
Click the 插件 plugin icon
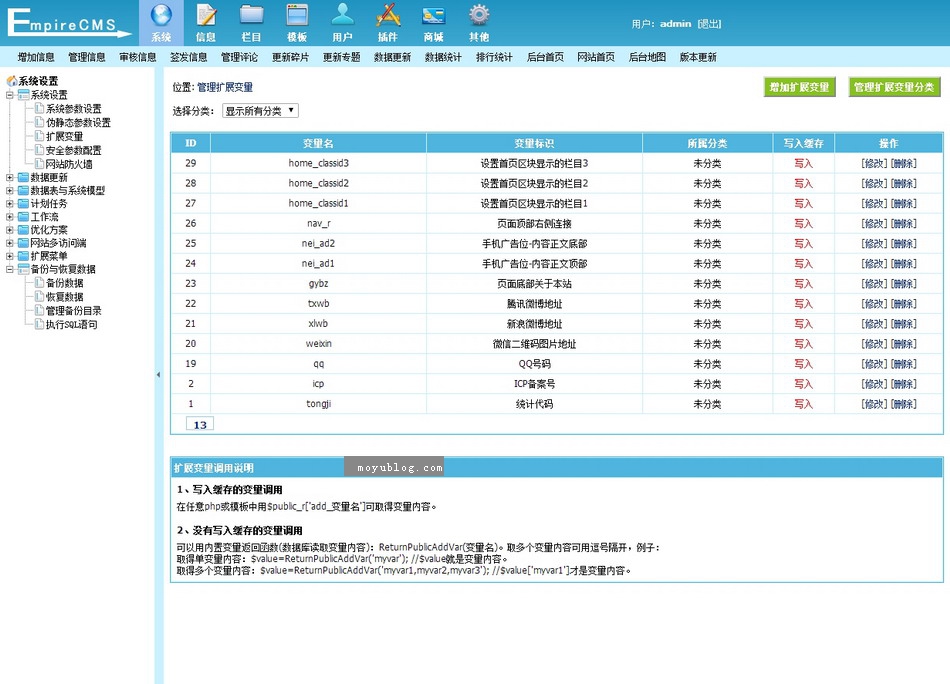tap(388, 16)
